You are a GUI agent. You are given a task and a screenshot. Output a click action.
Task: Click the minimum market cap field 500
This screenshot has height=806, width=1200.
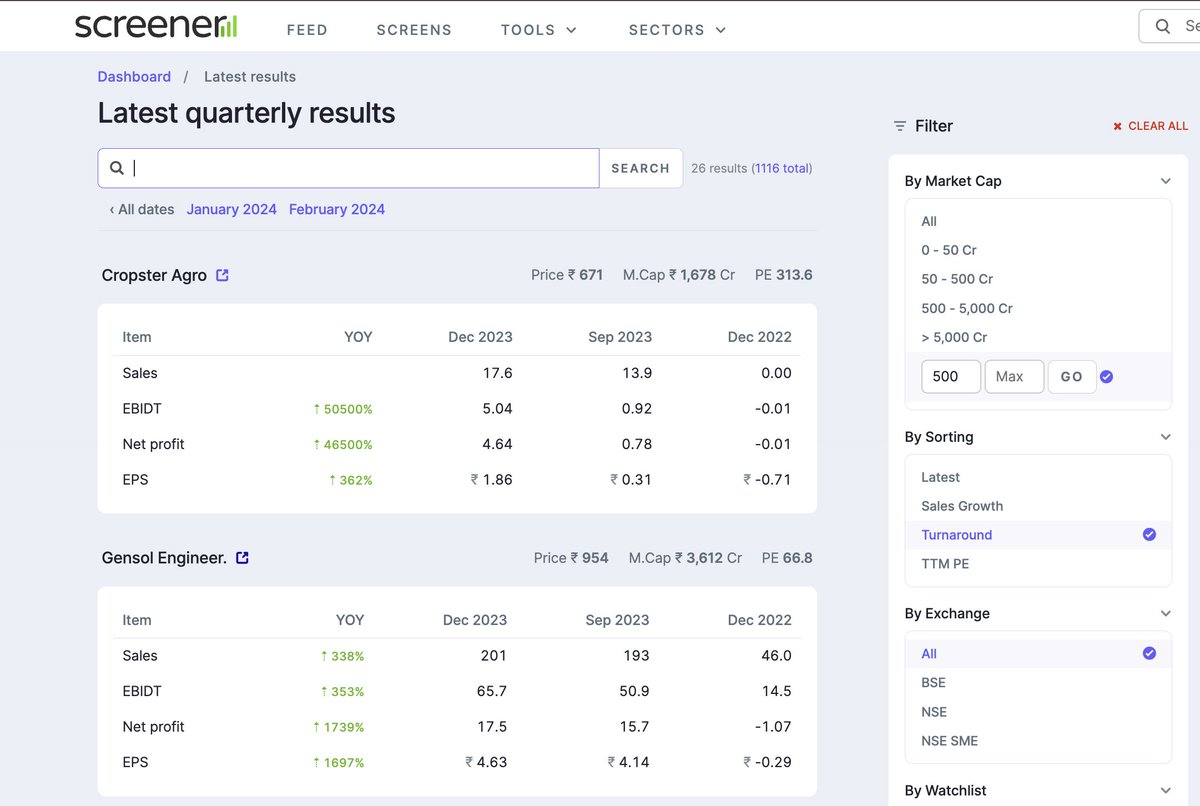[950, 377]
